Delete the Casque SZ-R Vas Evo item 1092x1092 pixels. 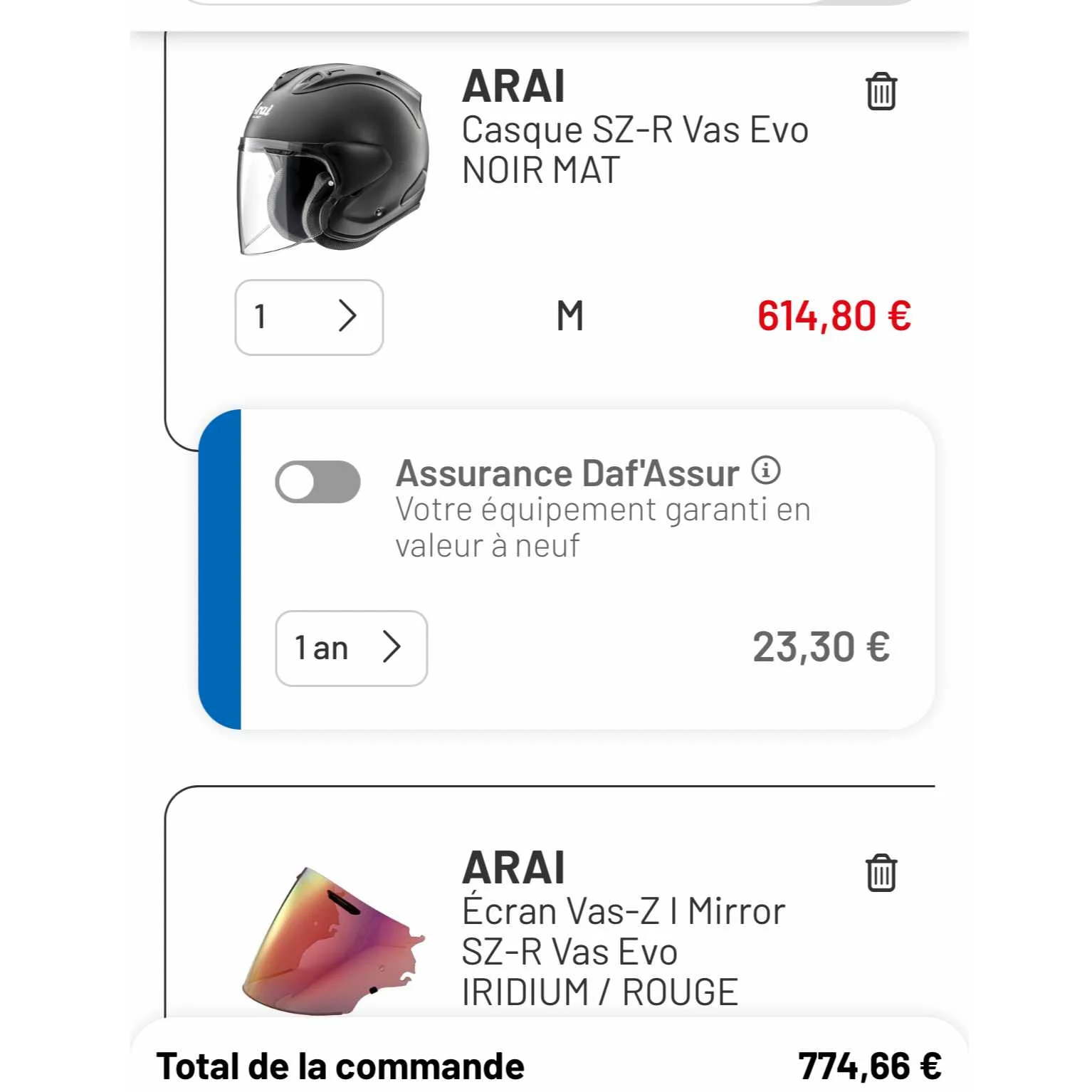click(881, 91)
